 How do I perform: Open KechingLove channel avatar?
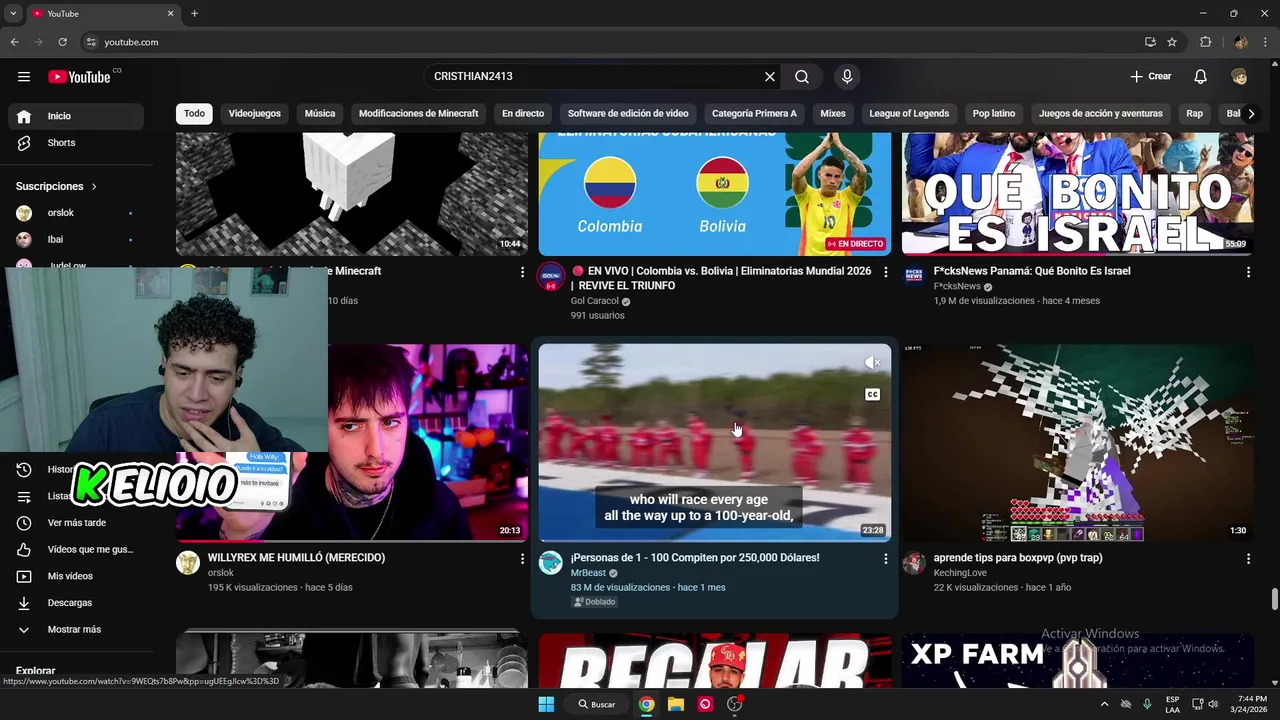coord(914,563)
